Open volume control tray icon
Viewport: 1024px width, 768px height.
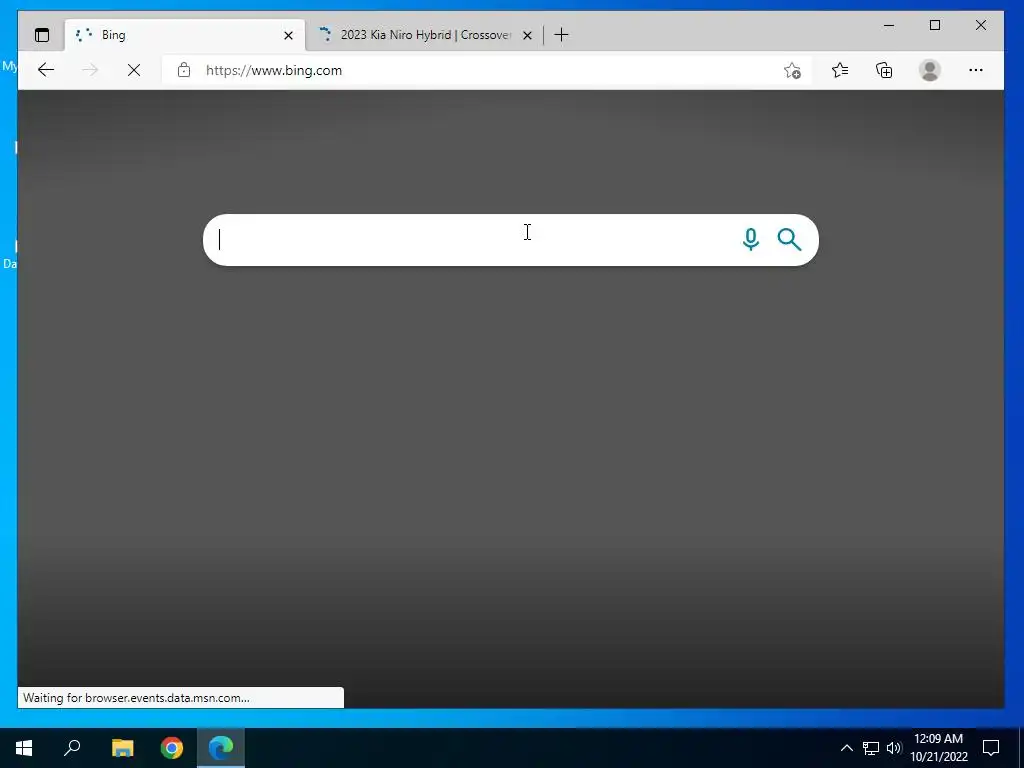pyautogui.click(x=894, y=748)
